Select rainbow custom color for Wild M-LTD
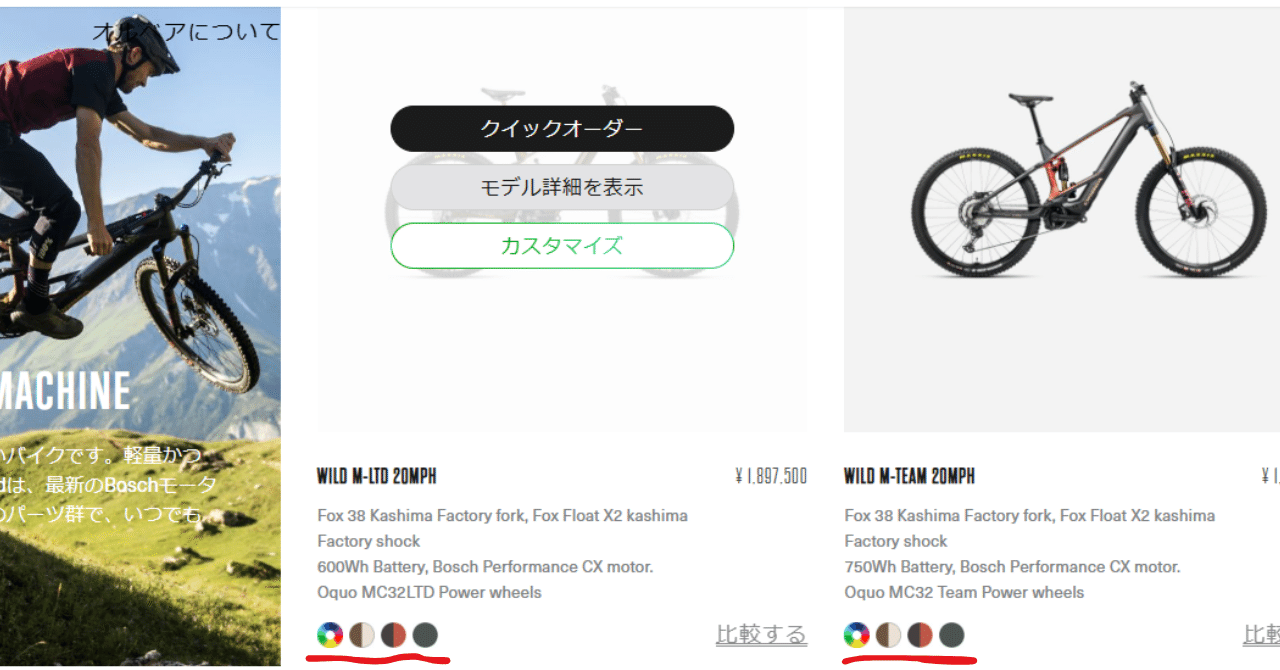This screenshot has width=1280, height=670. [330, 635]
